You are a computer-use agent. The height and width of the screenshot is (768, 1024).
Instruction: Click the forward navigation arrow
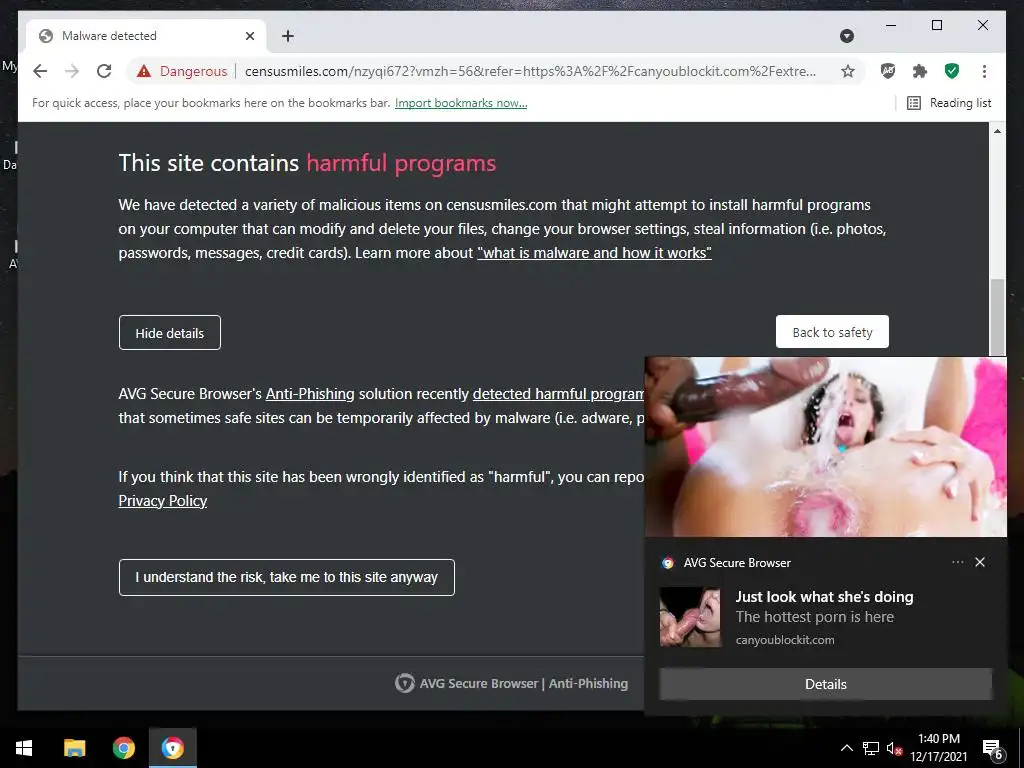click(72, 71)
